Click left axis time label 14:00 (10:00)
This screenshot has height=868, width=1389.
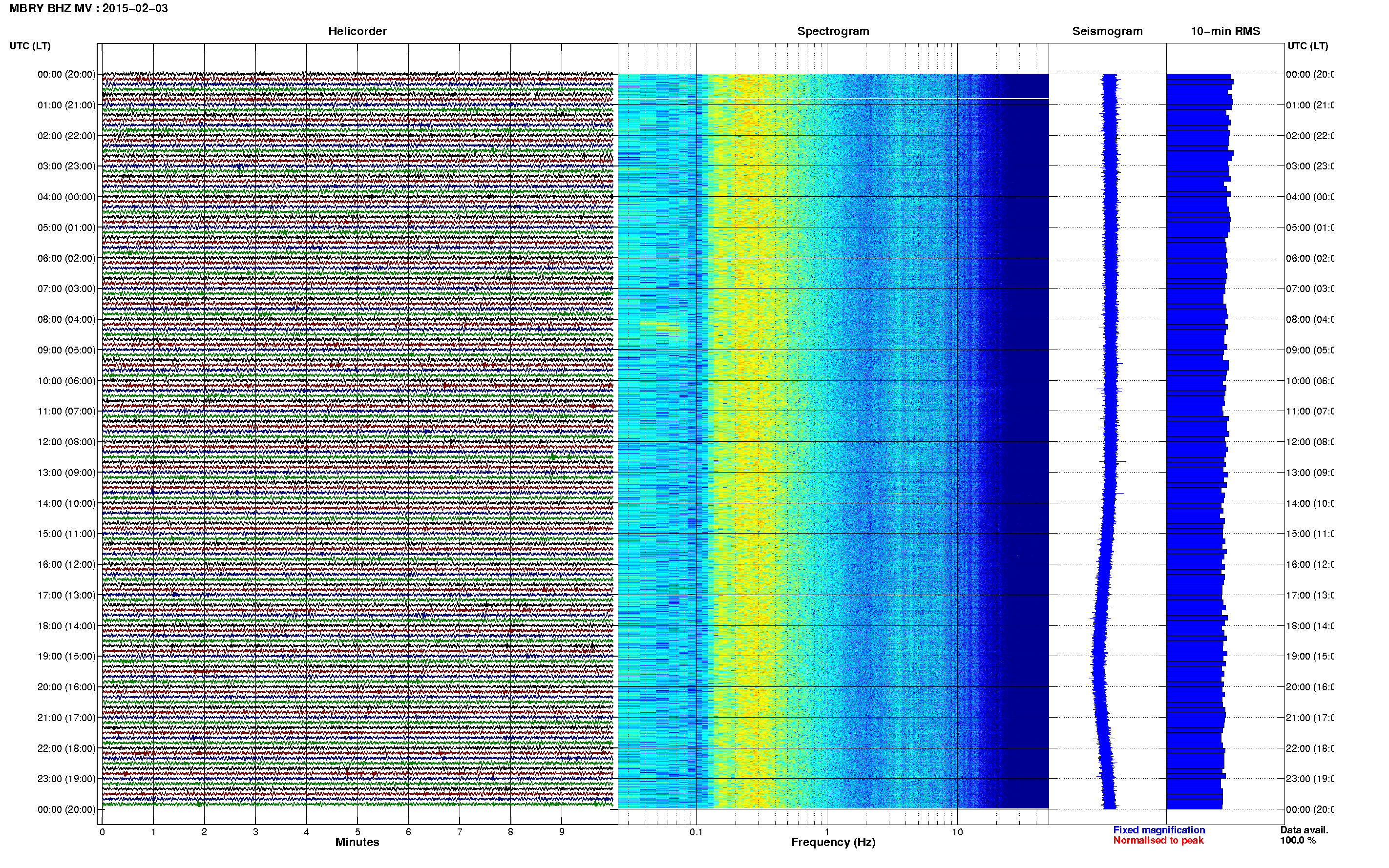pos(66,503)
